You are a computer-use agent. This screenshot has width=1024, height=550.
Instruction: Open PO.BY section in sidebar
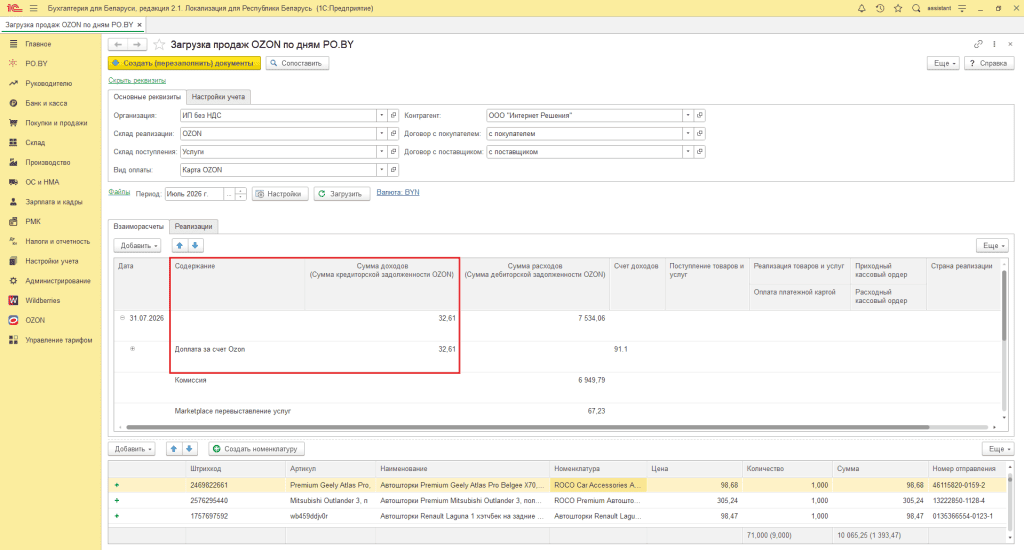pyautogui.click(x=37, y=63)
